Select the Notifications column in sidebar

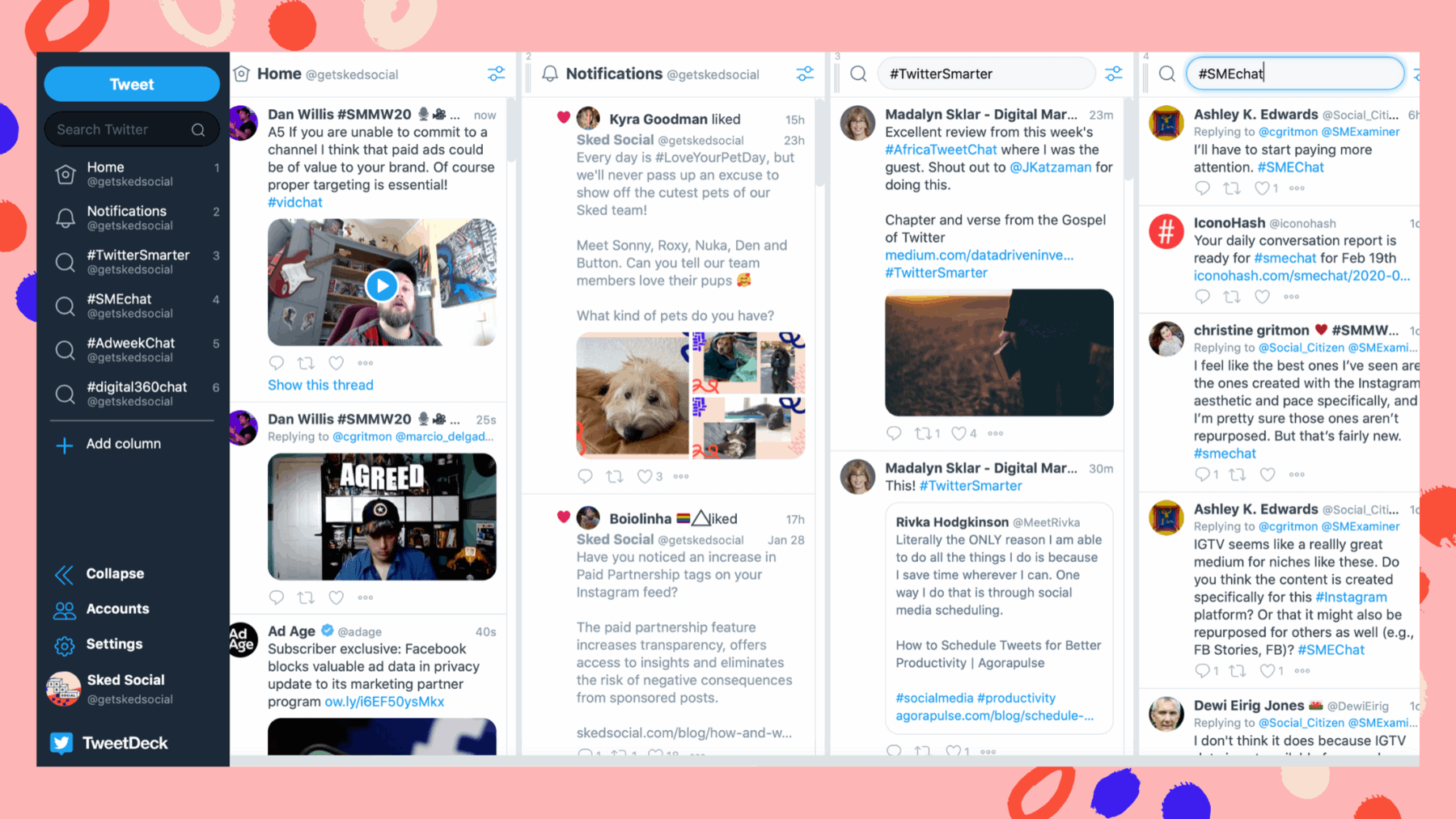(127, 217)
